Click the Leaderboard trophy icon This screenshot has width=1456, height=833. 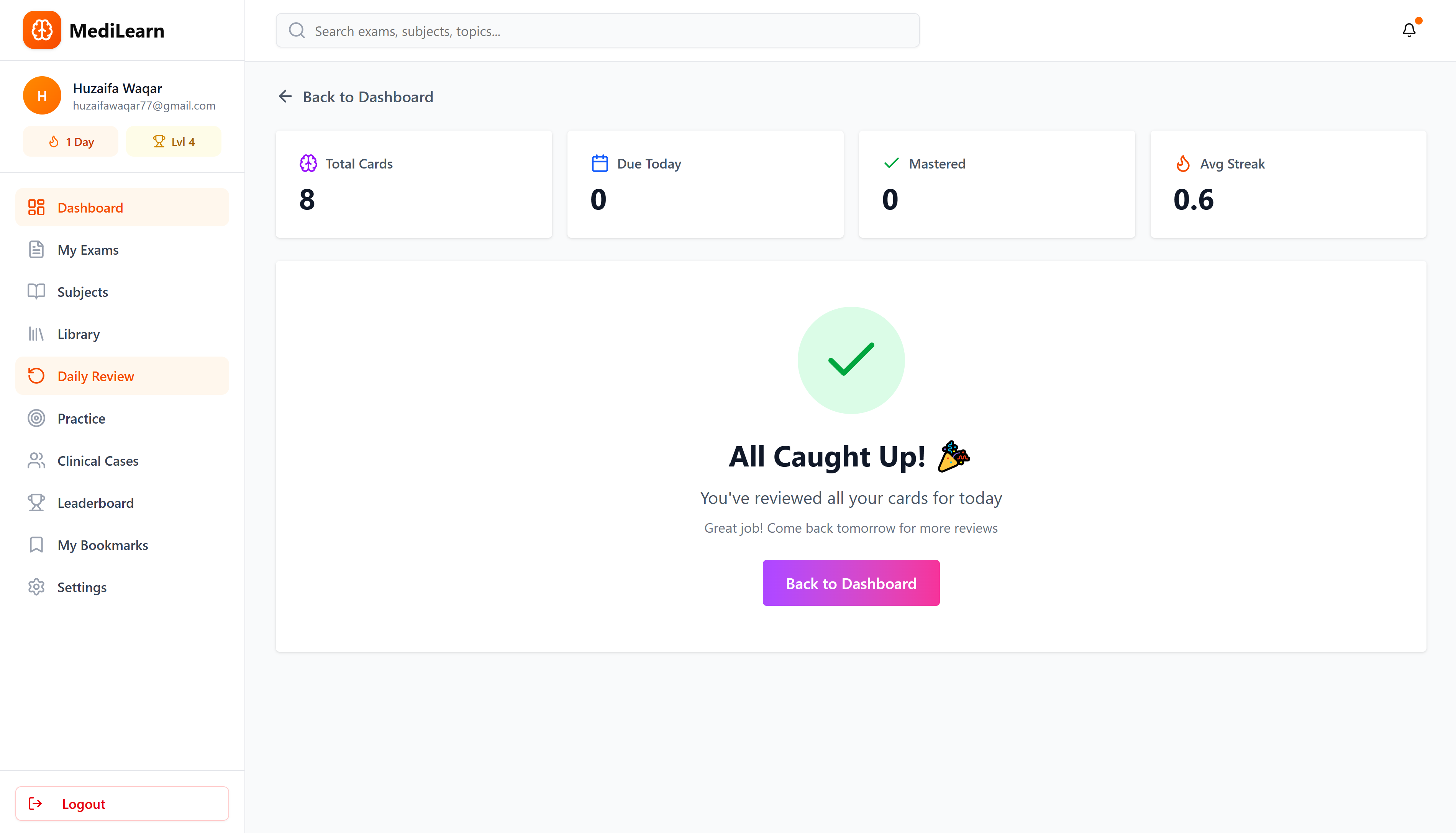click(36, 502)
